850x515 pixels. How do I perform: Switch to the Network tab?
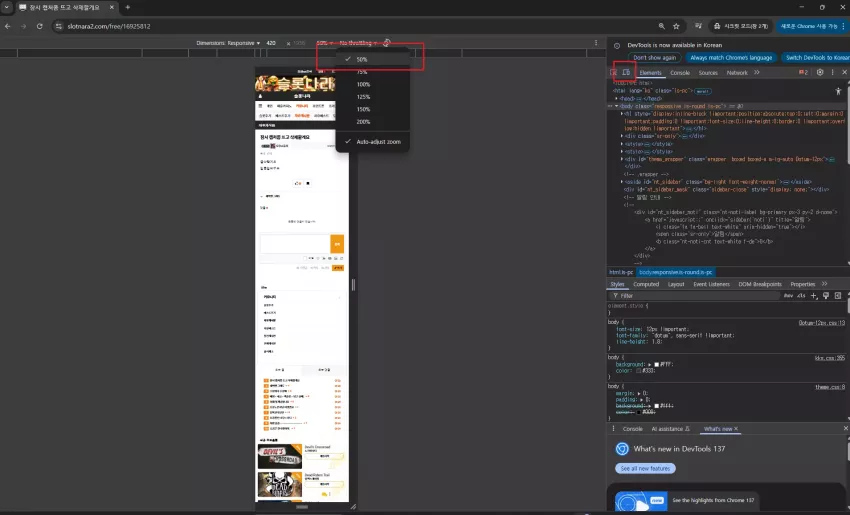click(x=737, y=73)
